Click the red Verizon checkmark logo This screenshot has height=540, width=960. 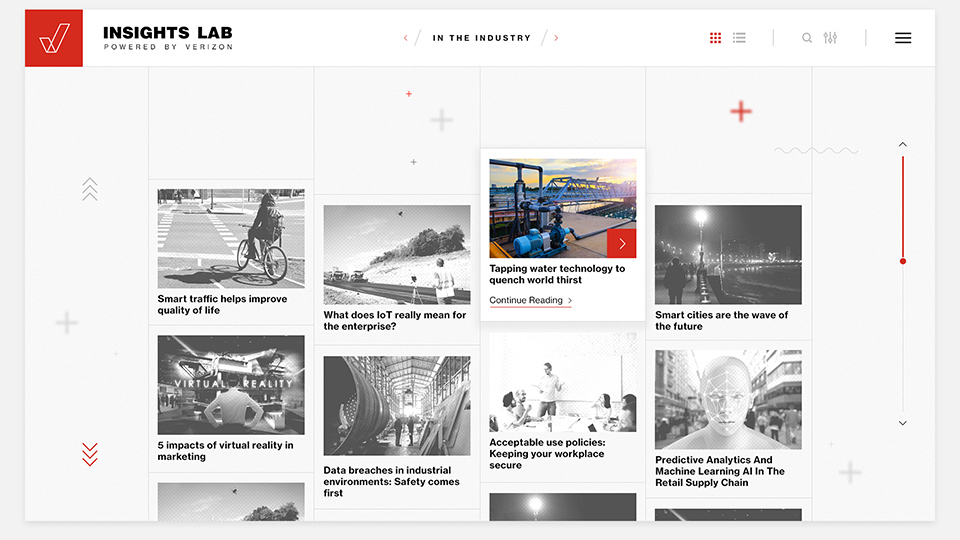54,38
